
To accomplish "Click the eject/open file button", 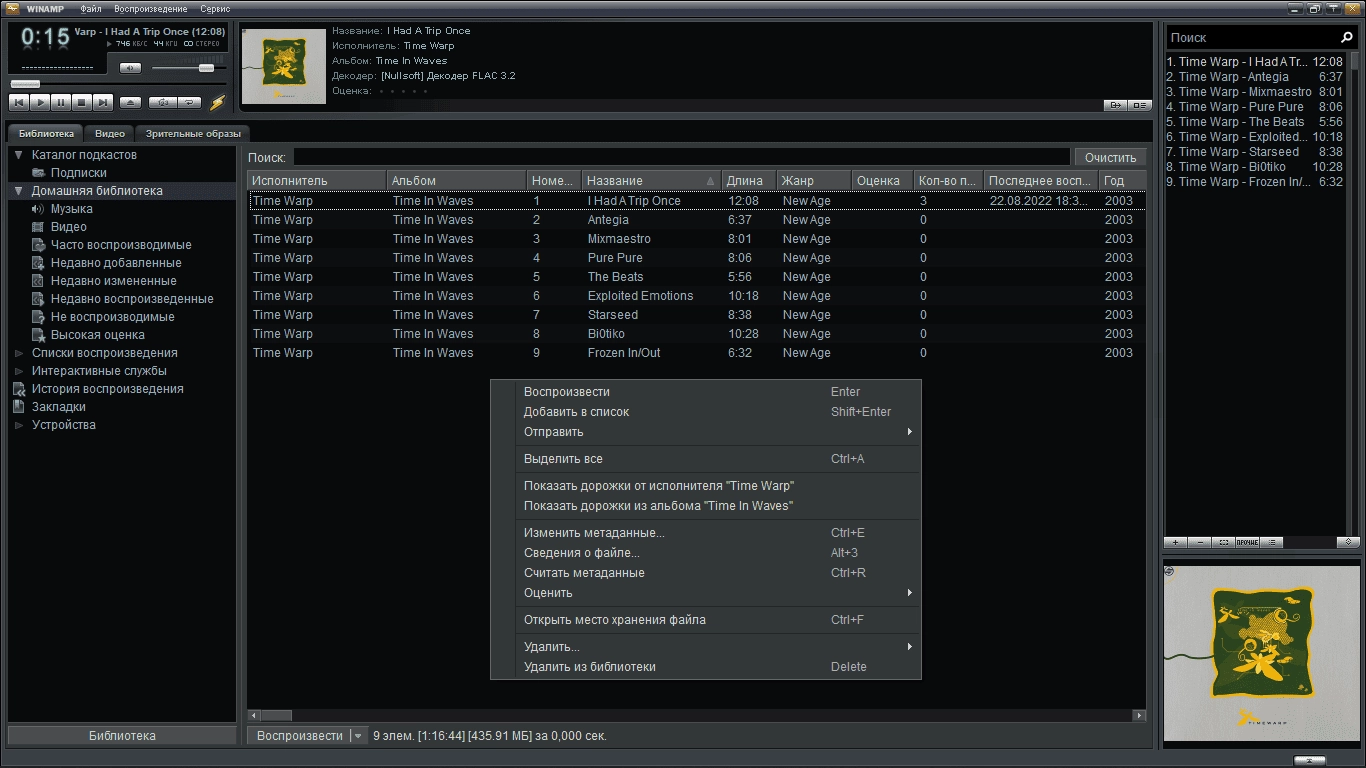I will [x=130, y=103].
